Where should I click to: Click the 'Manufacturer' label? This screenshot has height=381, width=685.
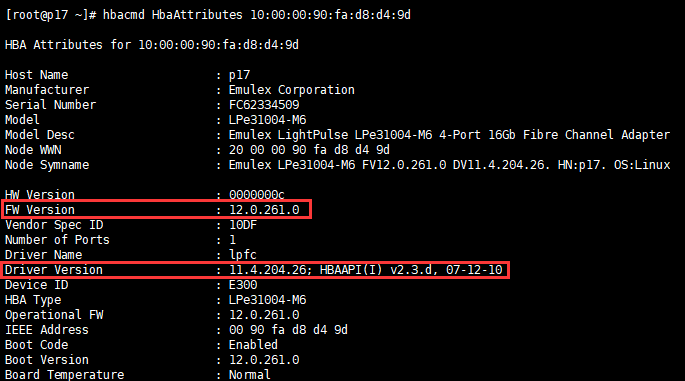coord(47,90)
